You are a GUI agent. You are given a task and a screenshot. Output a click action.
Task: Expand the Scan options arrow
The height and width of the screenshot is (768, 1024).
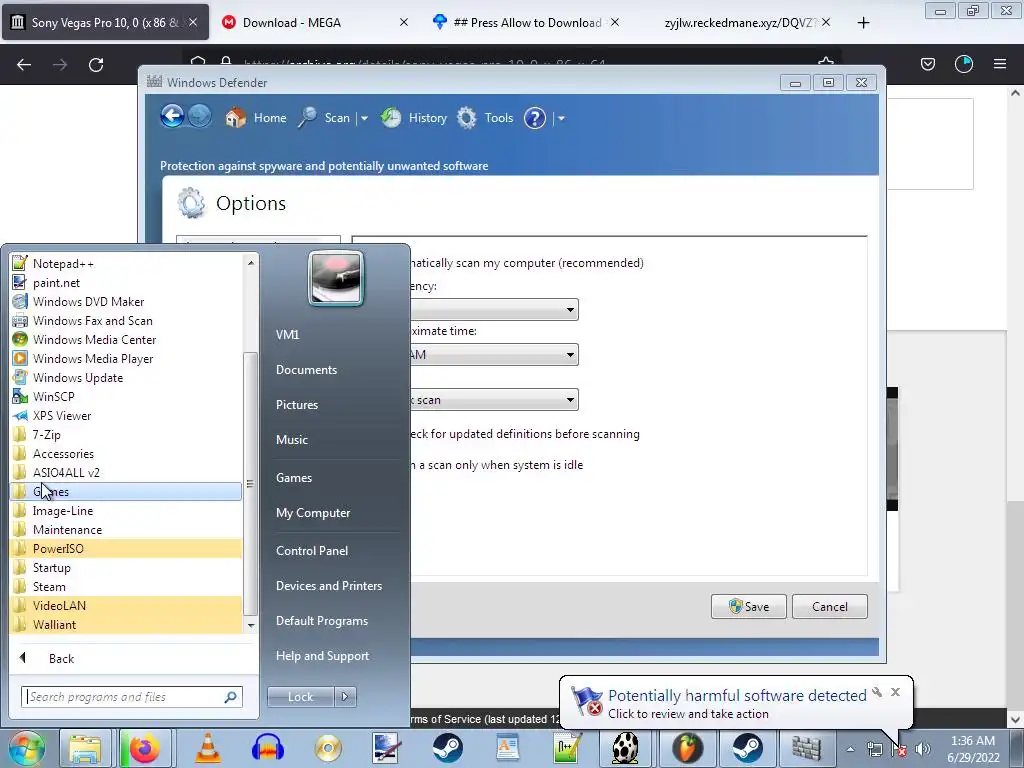click(x=364, y=119)
